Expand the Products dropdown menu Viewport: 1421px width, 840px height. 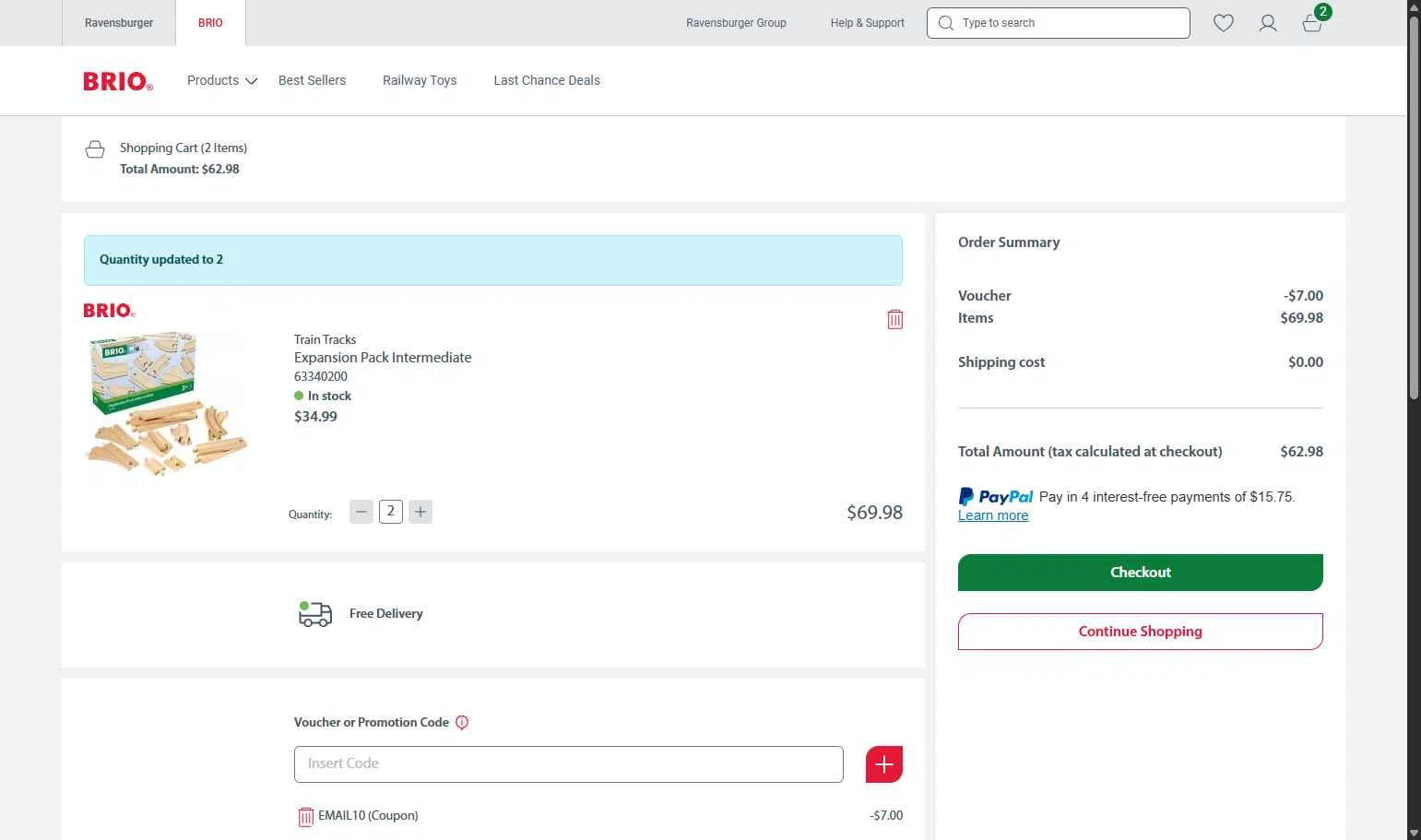[222, 80]
